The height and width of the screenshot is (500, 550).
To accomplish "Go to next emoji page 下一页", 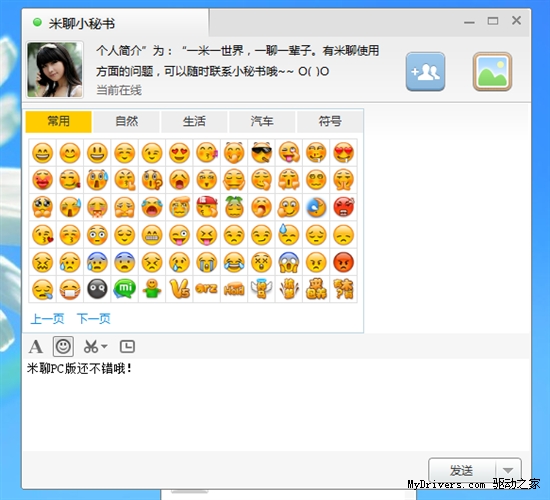I will pos(94,319).
